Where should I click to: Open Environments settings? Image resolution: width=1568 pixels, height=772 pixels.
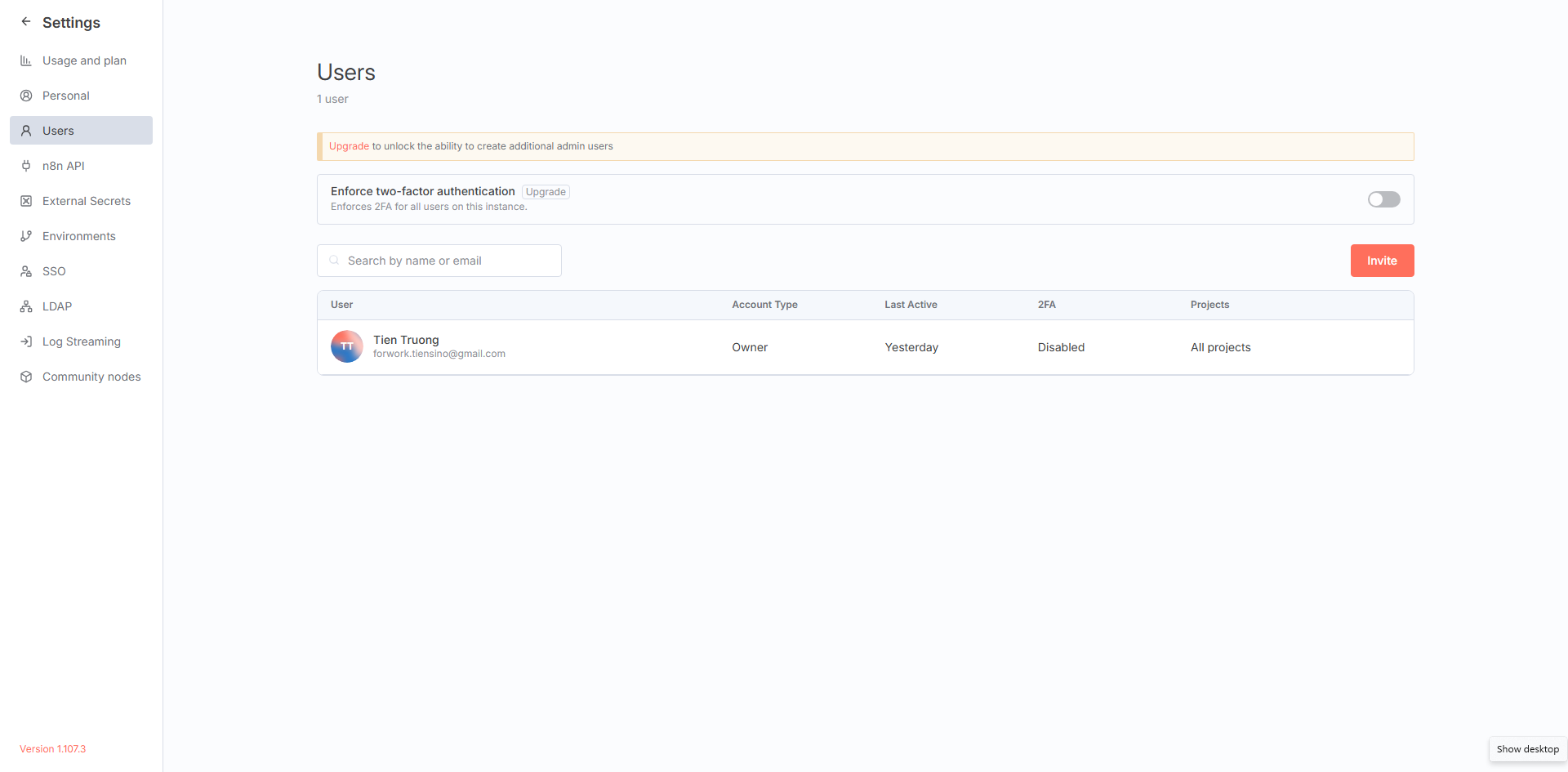81,236
